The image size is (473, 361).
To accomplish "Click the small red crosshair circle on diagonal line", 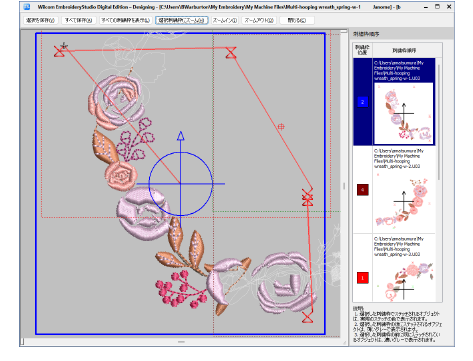I will point(281,127).
